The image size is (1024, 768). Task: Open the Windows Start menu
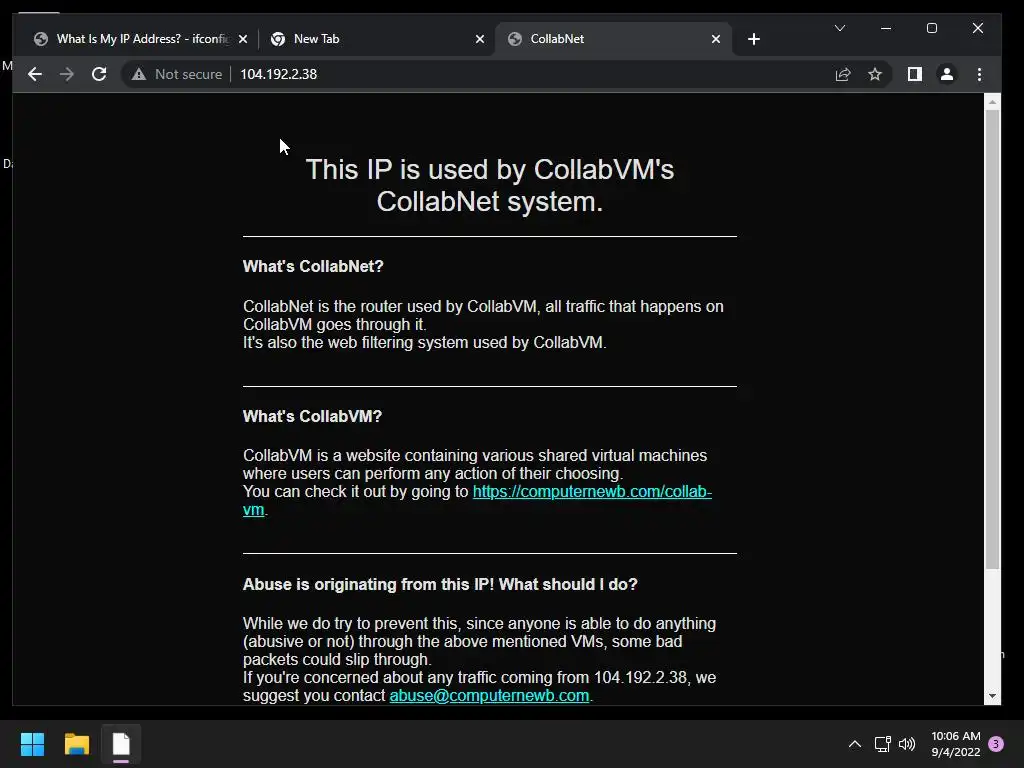click(x=32, y=744)
